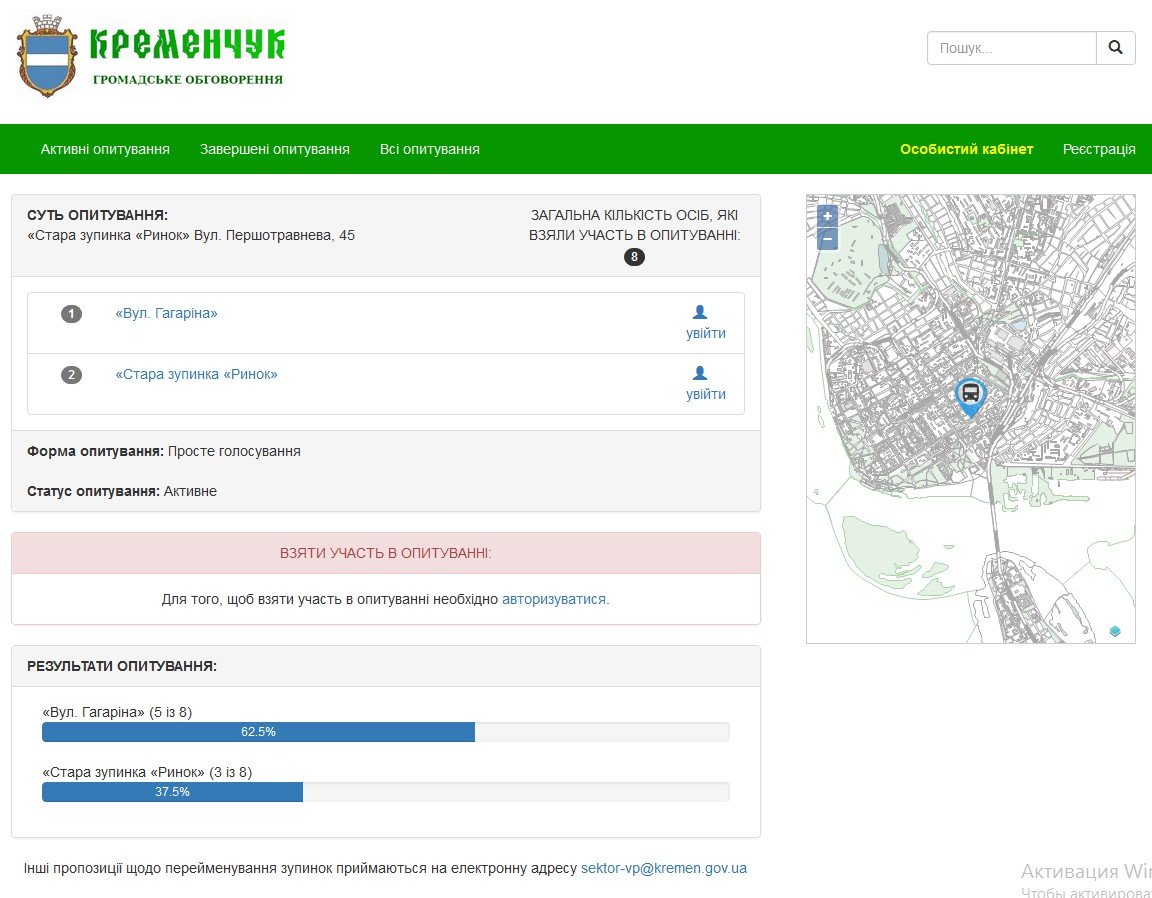Click the 62.5% result progress bar
The width and height of the screenshot is (1152, 898).
[x=258, y=732]
